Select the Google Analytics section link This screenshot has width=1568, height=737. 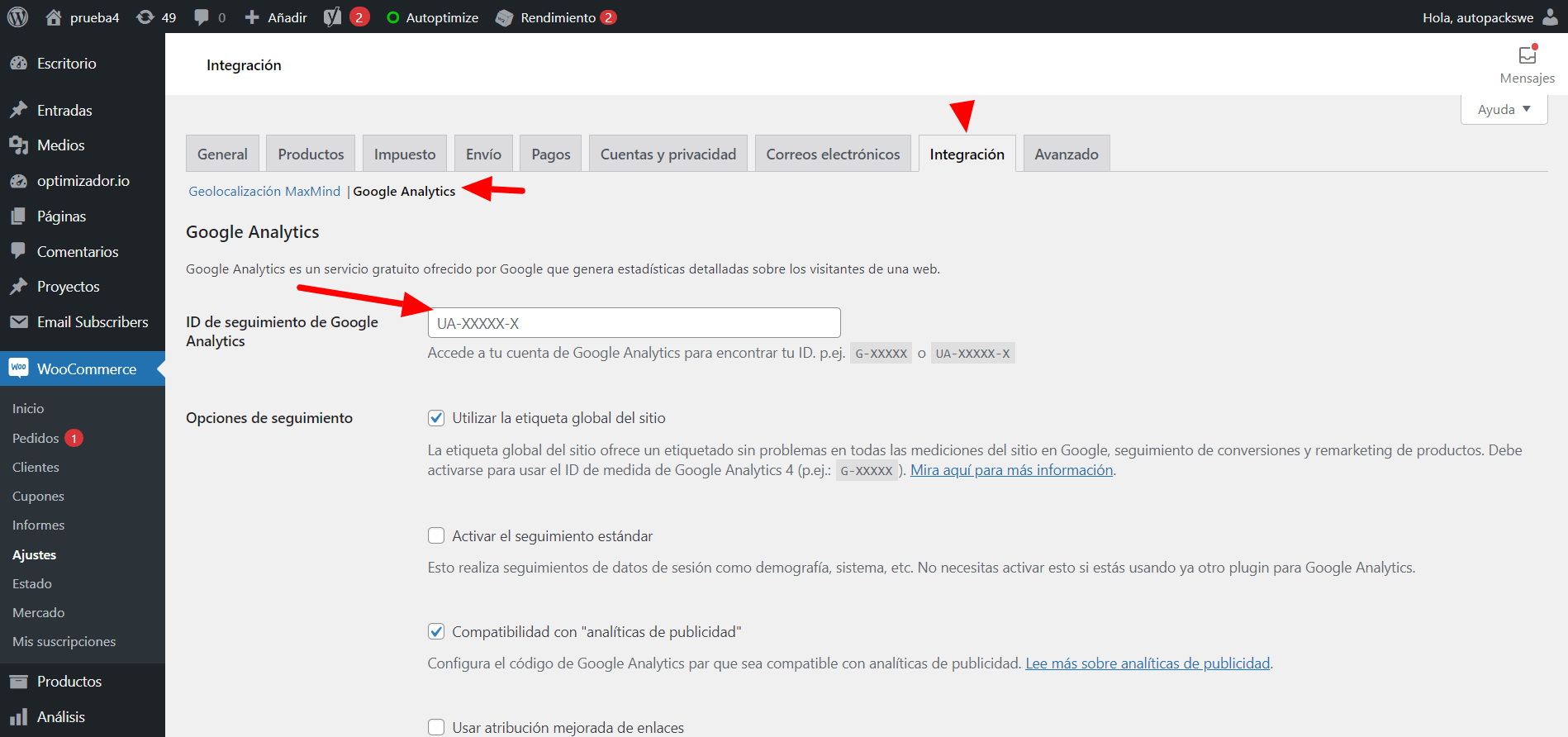404,191
